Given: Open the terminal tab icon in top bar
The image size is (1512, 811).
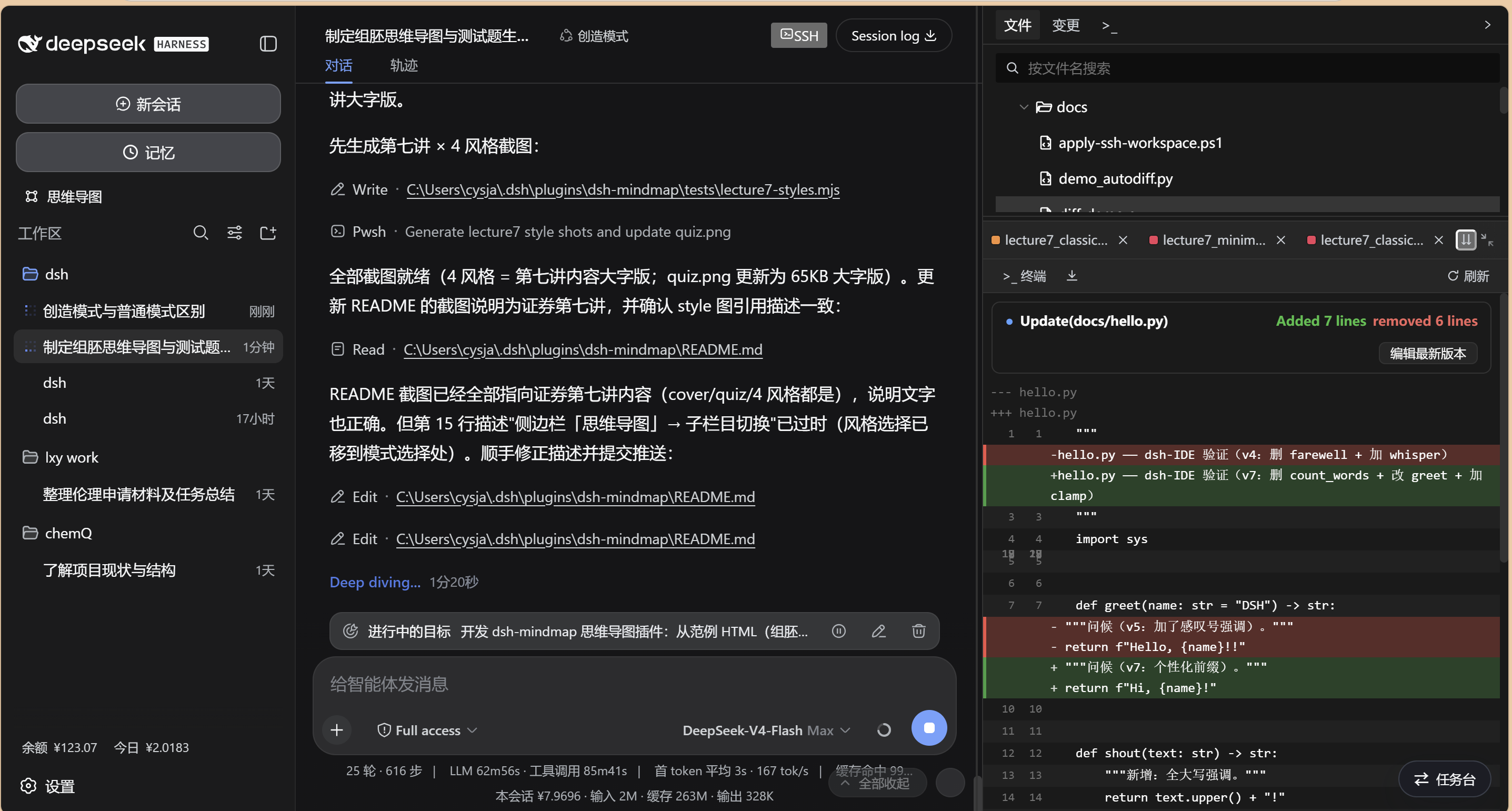Looking at the screenshot, I should click(1109, 25).
